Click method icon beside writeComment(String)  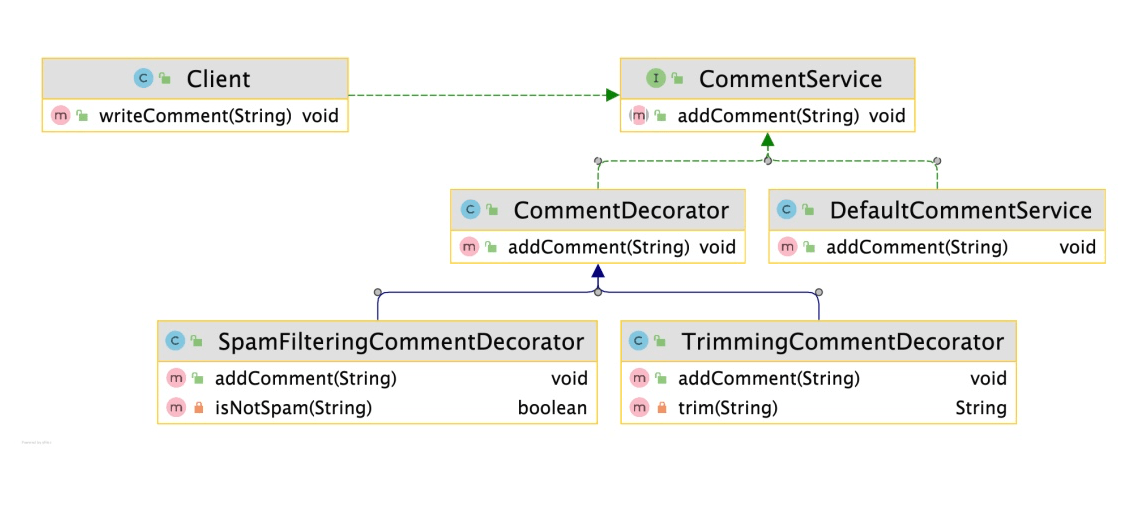pos(60,116)
